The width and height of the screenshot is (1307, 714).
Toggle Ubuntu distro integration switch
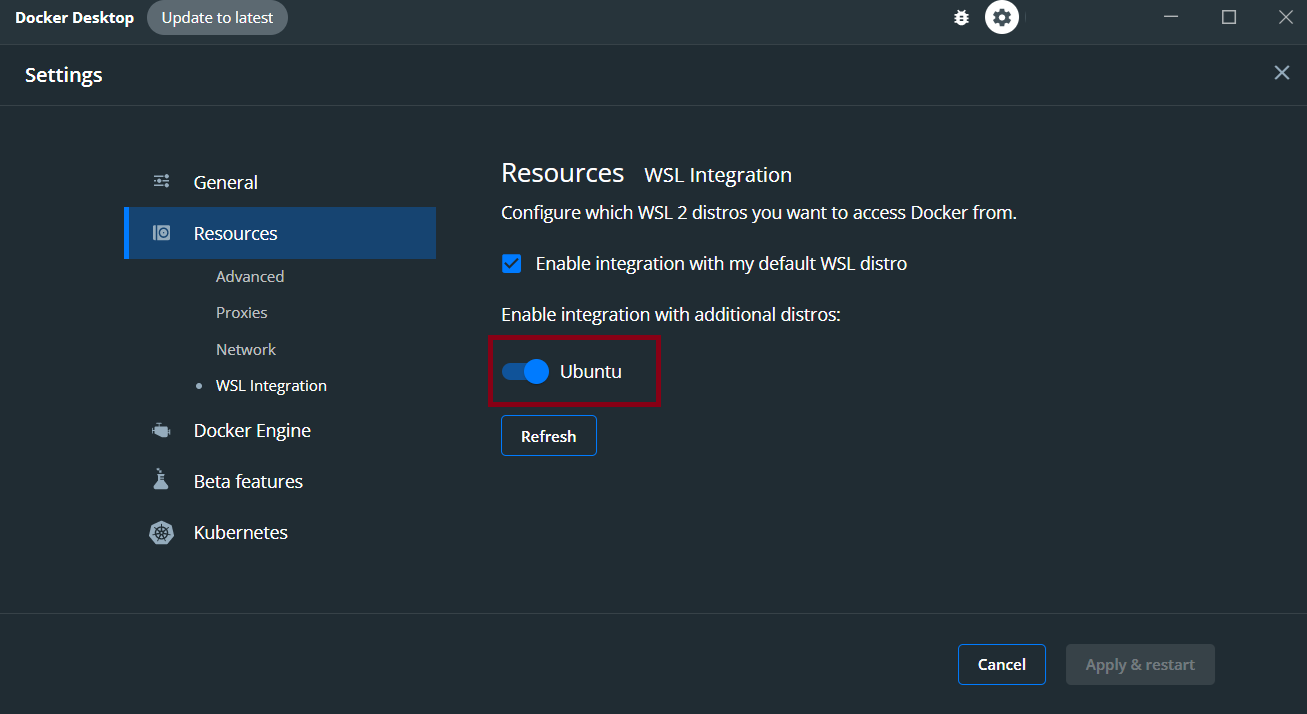pyautogui.click(x=525, y=372)
